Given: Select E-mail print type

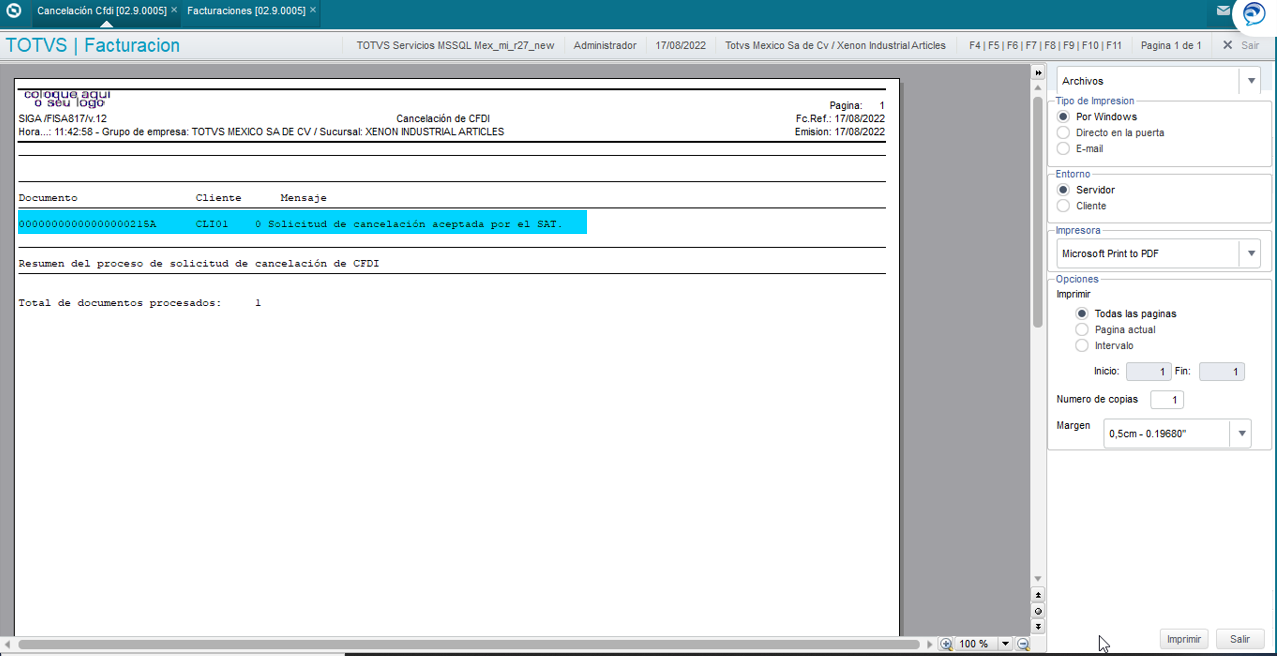Looking at the screenshot, I should [x=1064, y=149].
